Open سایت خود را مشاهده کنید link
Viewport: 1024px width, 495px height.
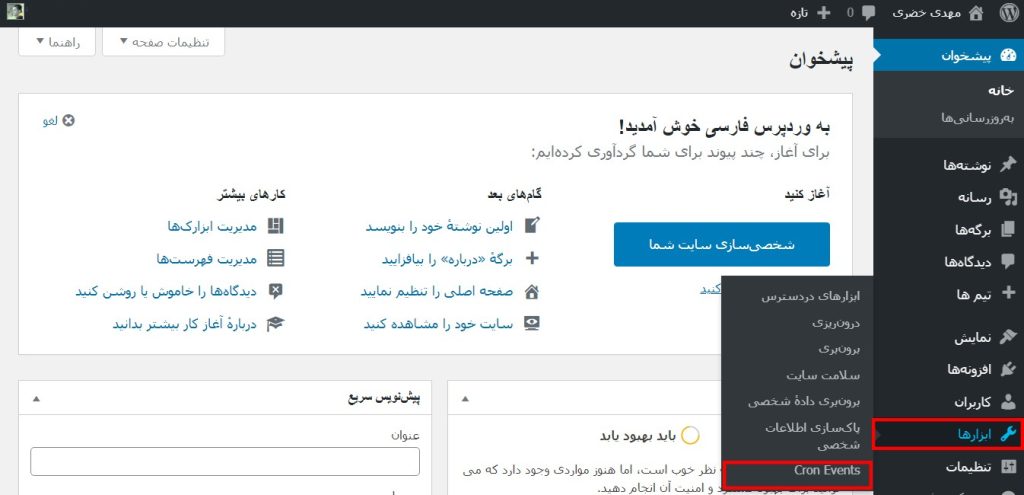coord(438,324)
